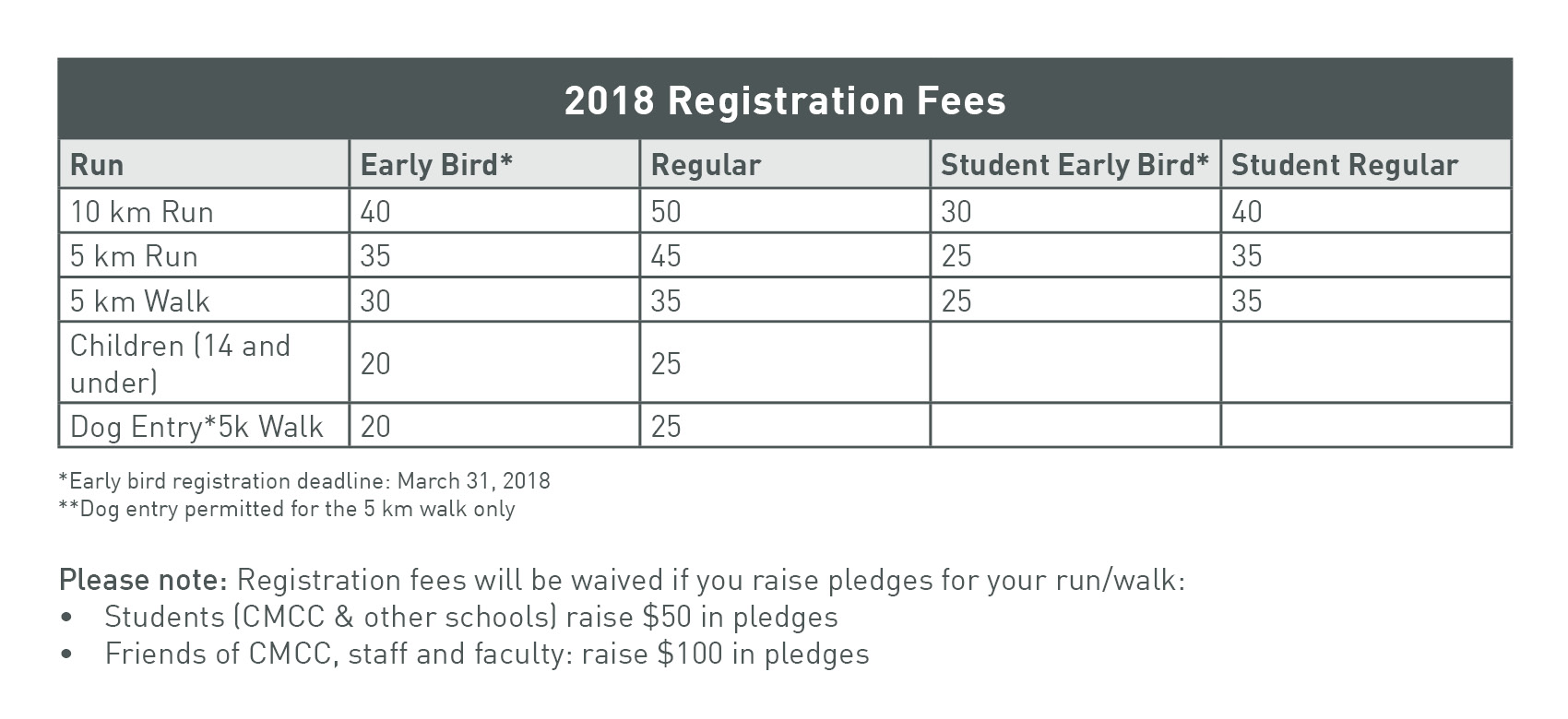The width and height of the screenshot is (1568, 719).
Task: Select the 10 km Run student early bird fee 30
Action: (x=956, y=212)
